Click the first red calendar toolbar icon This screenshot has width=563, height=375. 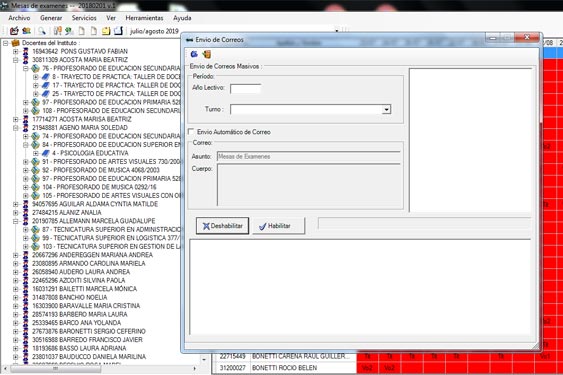(14, 31)
